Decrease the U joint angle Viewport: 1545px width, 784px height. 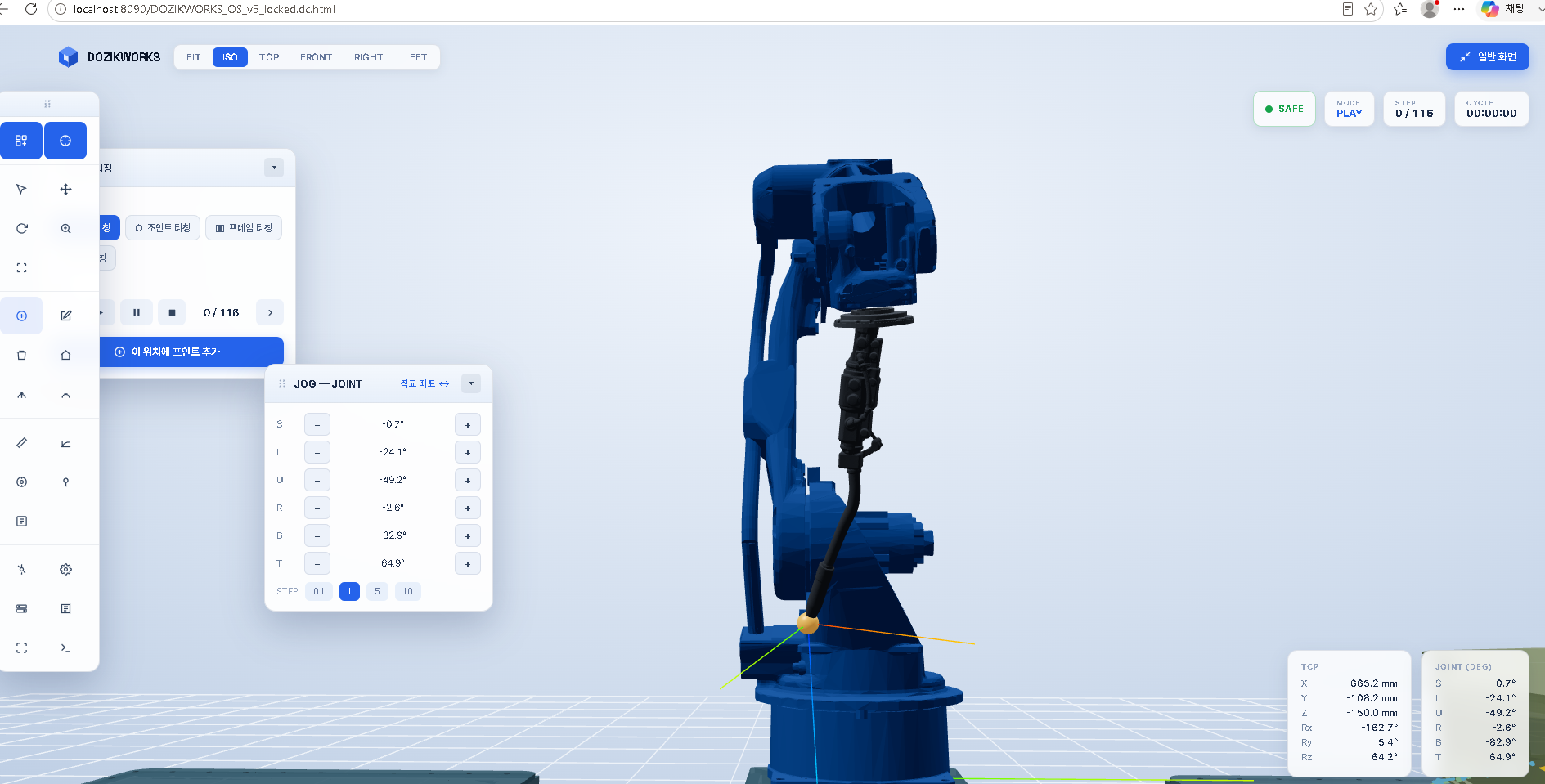(x=317, y=480)
